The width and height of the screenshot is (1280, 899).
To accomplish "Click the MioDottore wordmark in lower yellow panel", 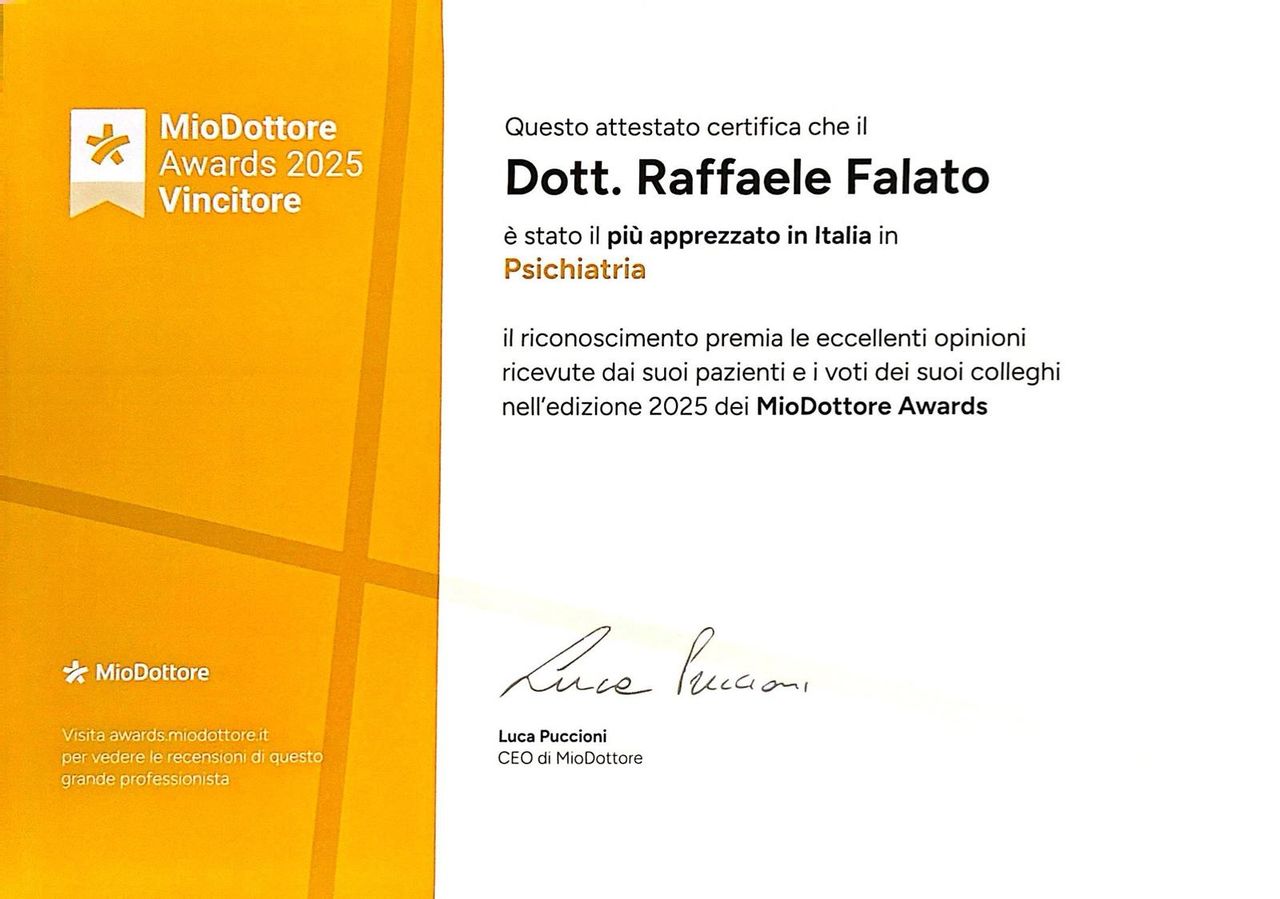I will tap(151, 673).
